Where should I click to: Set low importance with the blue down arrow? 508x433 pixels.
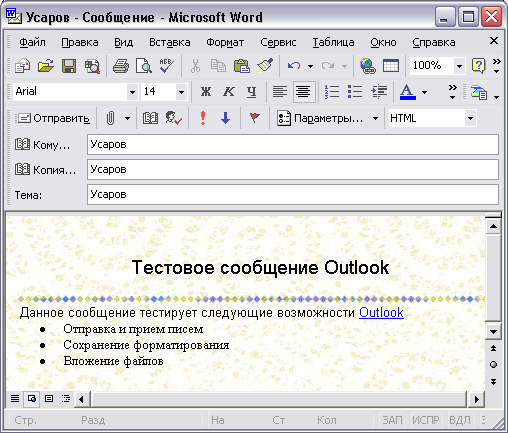[226, 118]
